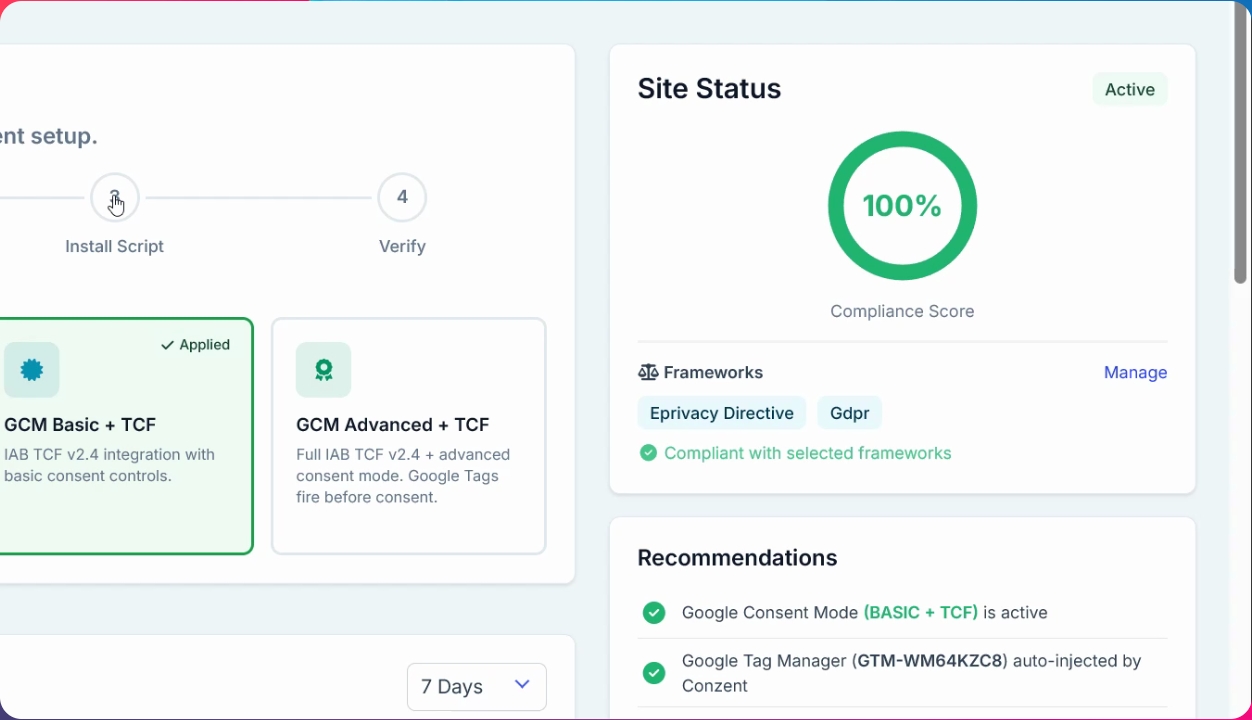The height and width of the screenshot is (720, 1252).
Task: Go to step 3 Install Script
Action: [x=115, y=198]
